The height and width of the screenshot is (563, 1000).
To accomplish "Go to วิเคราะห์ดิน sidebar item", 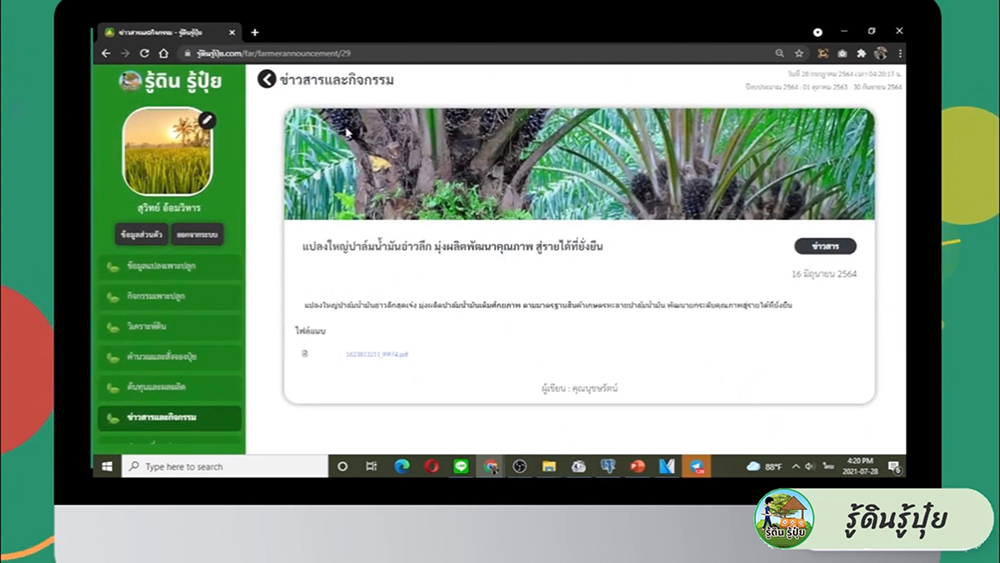I will 169,327.
